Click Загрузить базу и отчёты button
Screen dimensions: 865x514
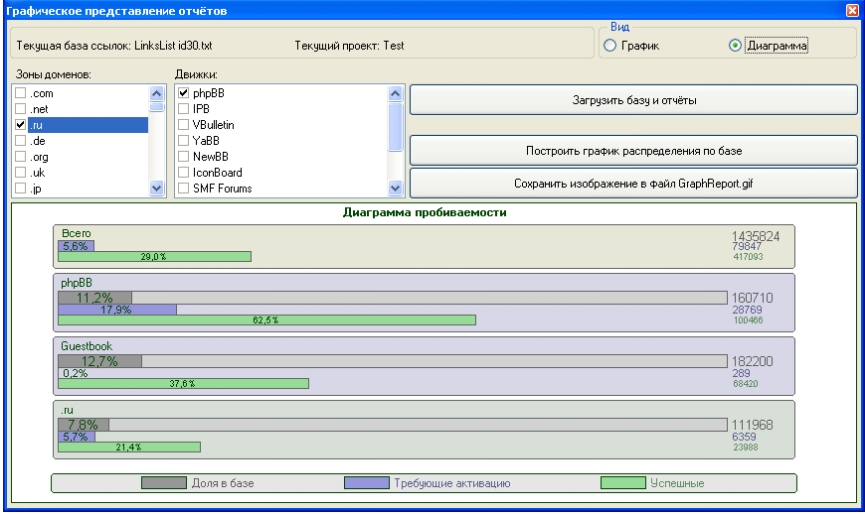[x=633, y=100]
